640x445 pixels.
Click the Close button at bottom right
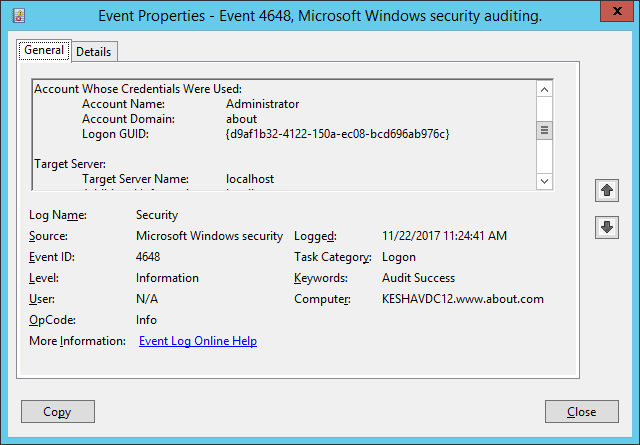[x=582, y=412]
